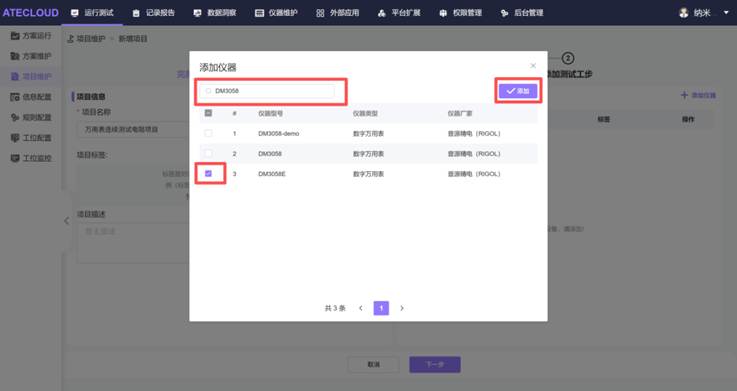Click the 下一步 button at the bottom
Viewport: 737px width, 391px height.
pos(435,364)
